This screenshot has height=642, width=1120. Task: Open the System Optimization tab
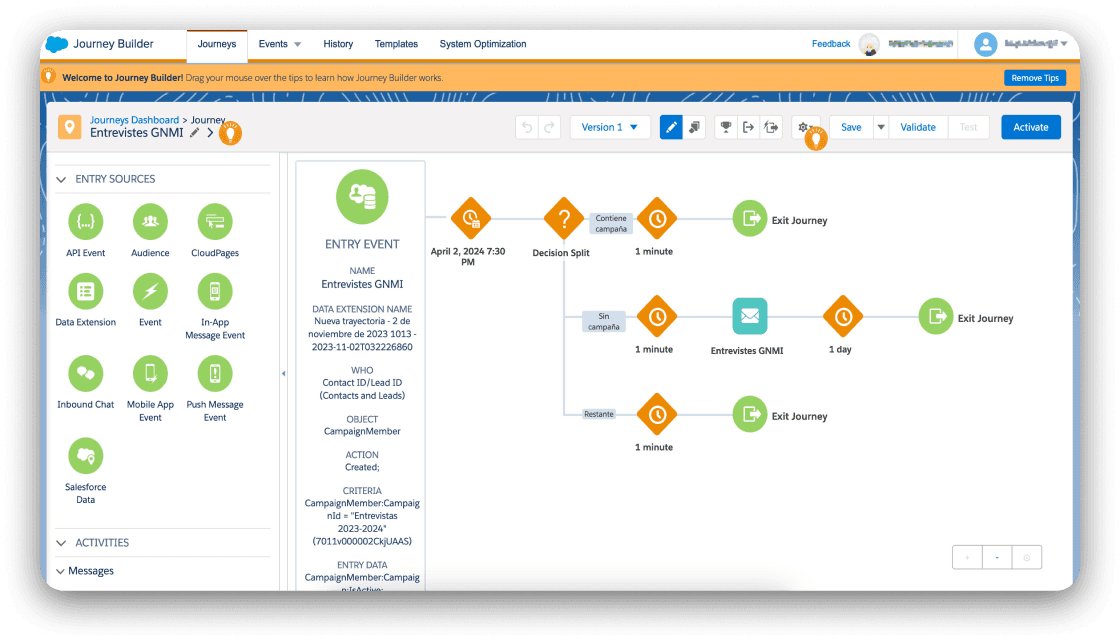coord(483,44)
